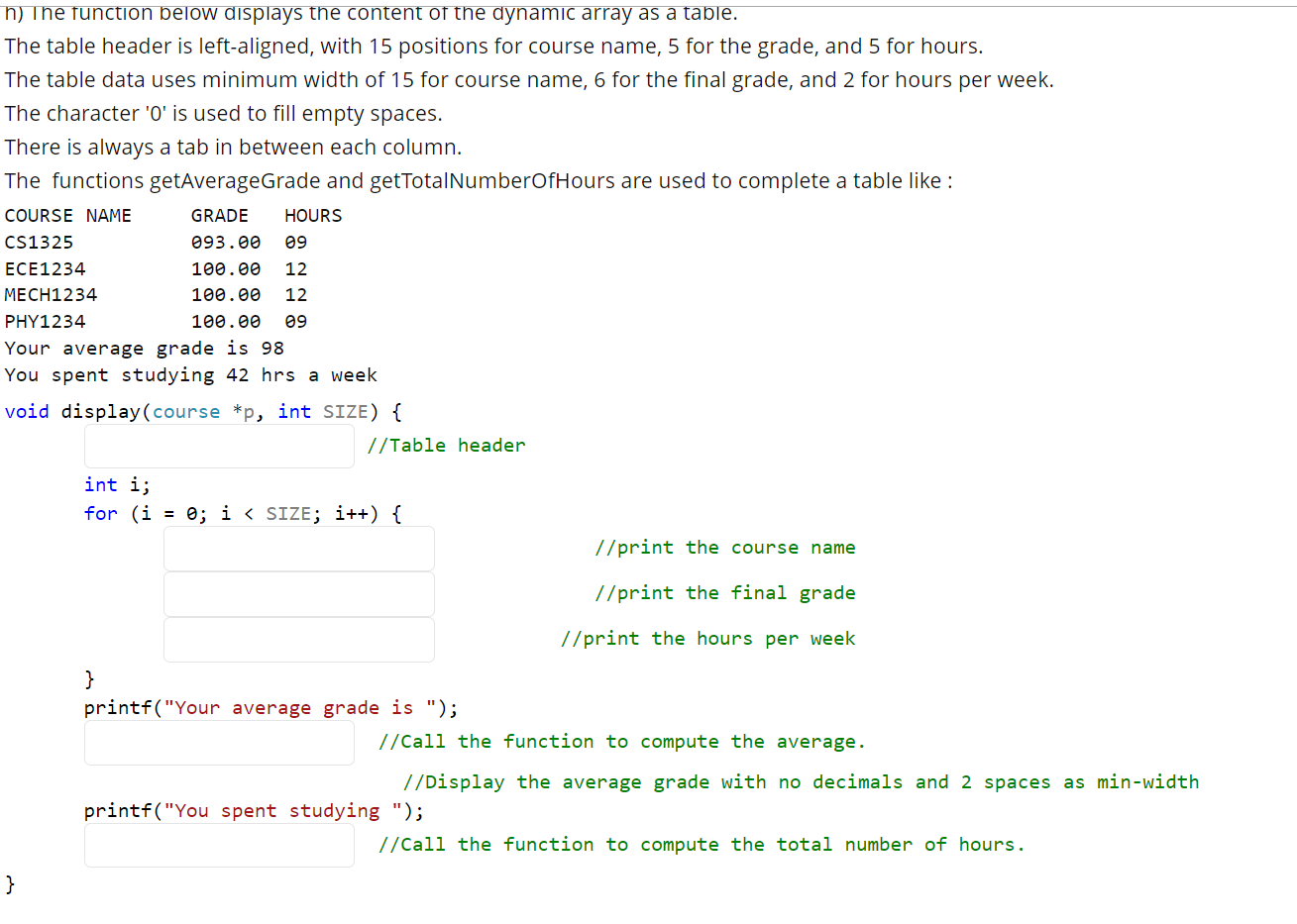The height and width of the screenshot is (924, 1297).
Task: Click the course pointer parameter text
Action: (186, 411)
